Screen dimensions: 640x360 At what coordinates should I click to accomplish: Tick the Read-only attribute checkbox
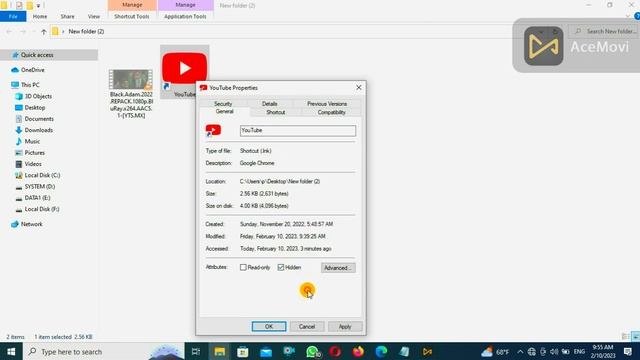tap(243, 267)
